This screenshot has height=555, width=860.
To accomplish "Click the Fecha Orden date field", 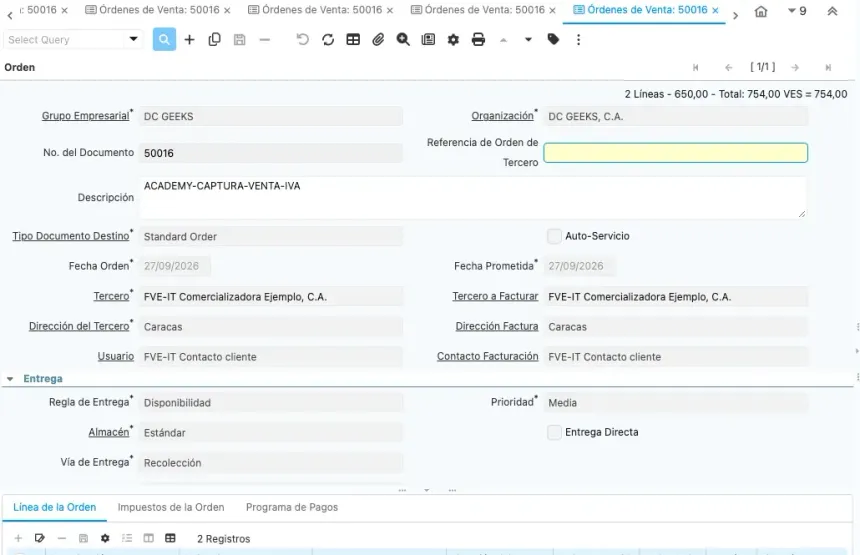I will pos(175,266).
